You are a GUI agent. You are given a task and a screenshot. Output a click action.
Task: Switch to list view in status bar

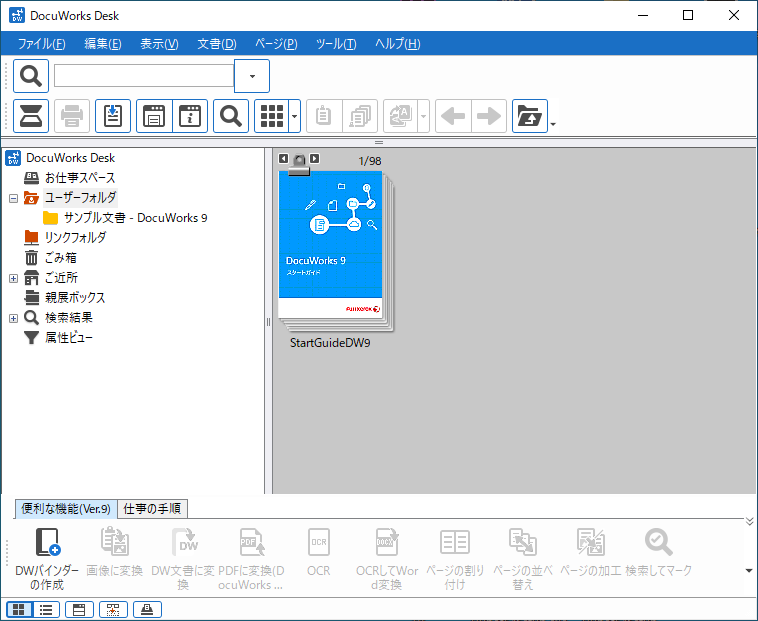tap(46, 609)
